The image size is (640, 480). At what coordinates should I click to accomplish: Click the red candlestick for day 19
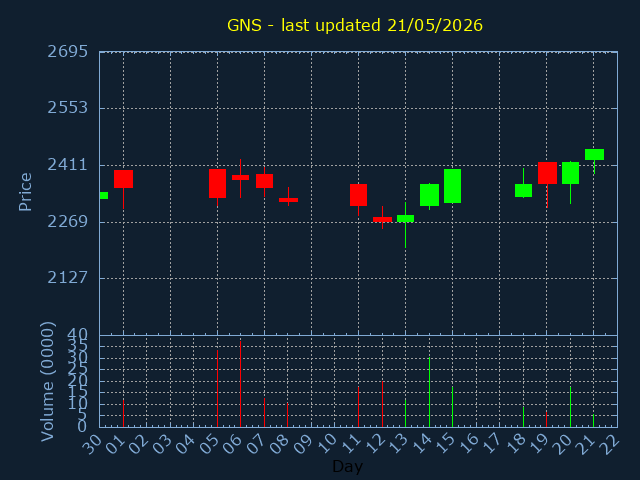[x=547, y=173]
